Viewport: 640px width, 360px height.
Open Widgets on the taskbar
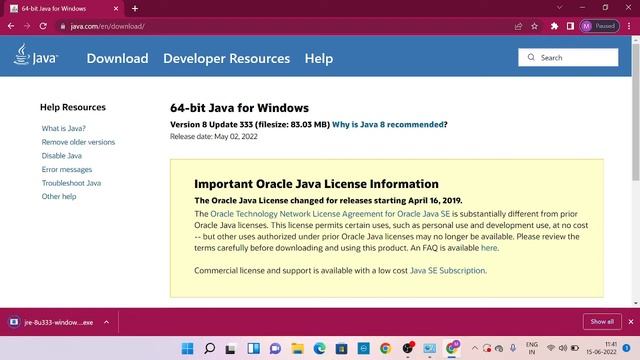[253, 348]
